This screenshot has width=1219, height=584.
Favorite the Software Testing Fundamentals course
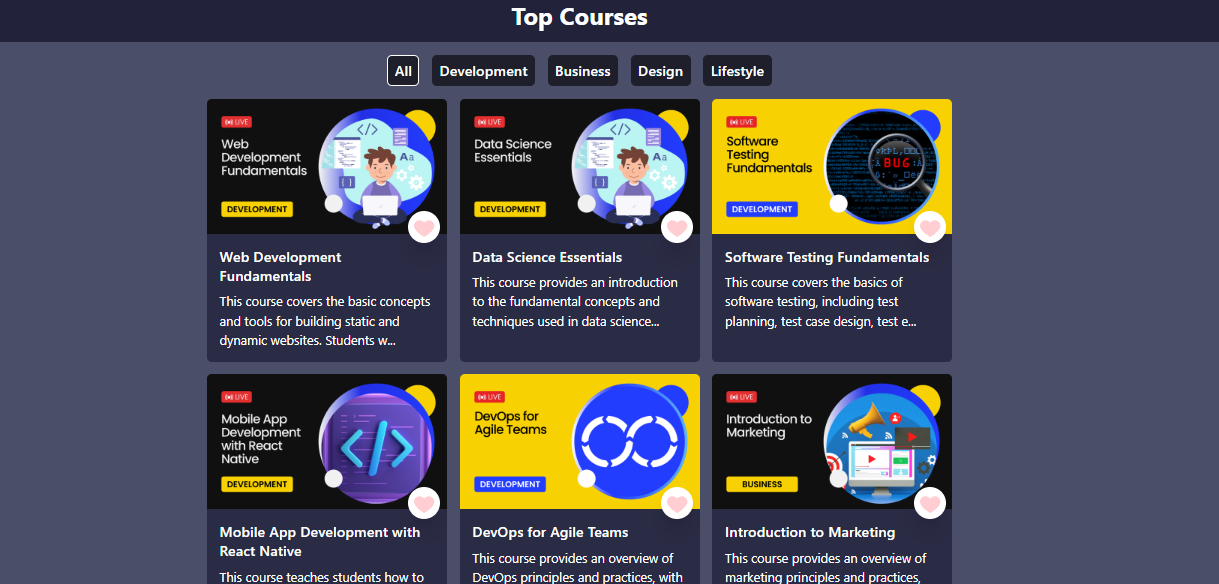point(930,228)
